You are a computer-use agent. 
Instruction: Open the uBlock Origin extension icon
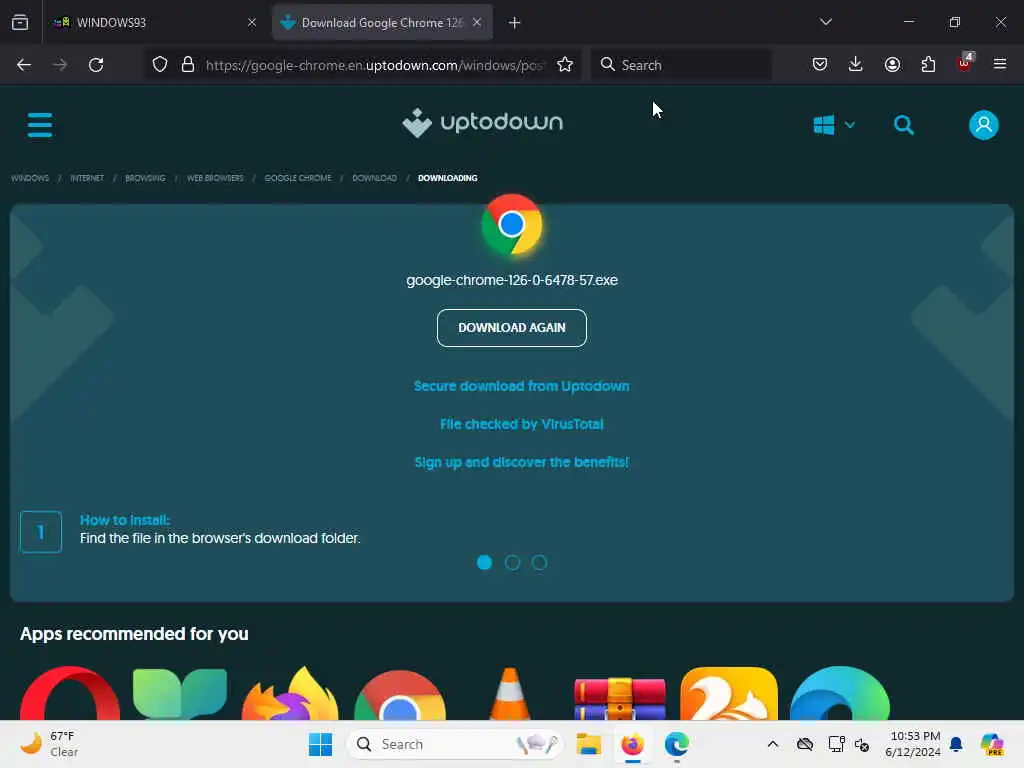(964, 63)
